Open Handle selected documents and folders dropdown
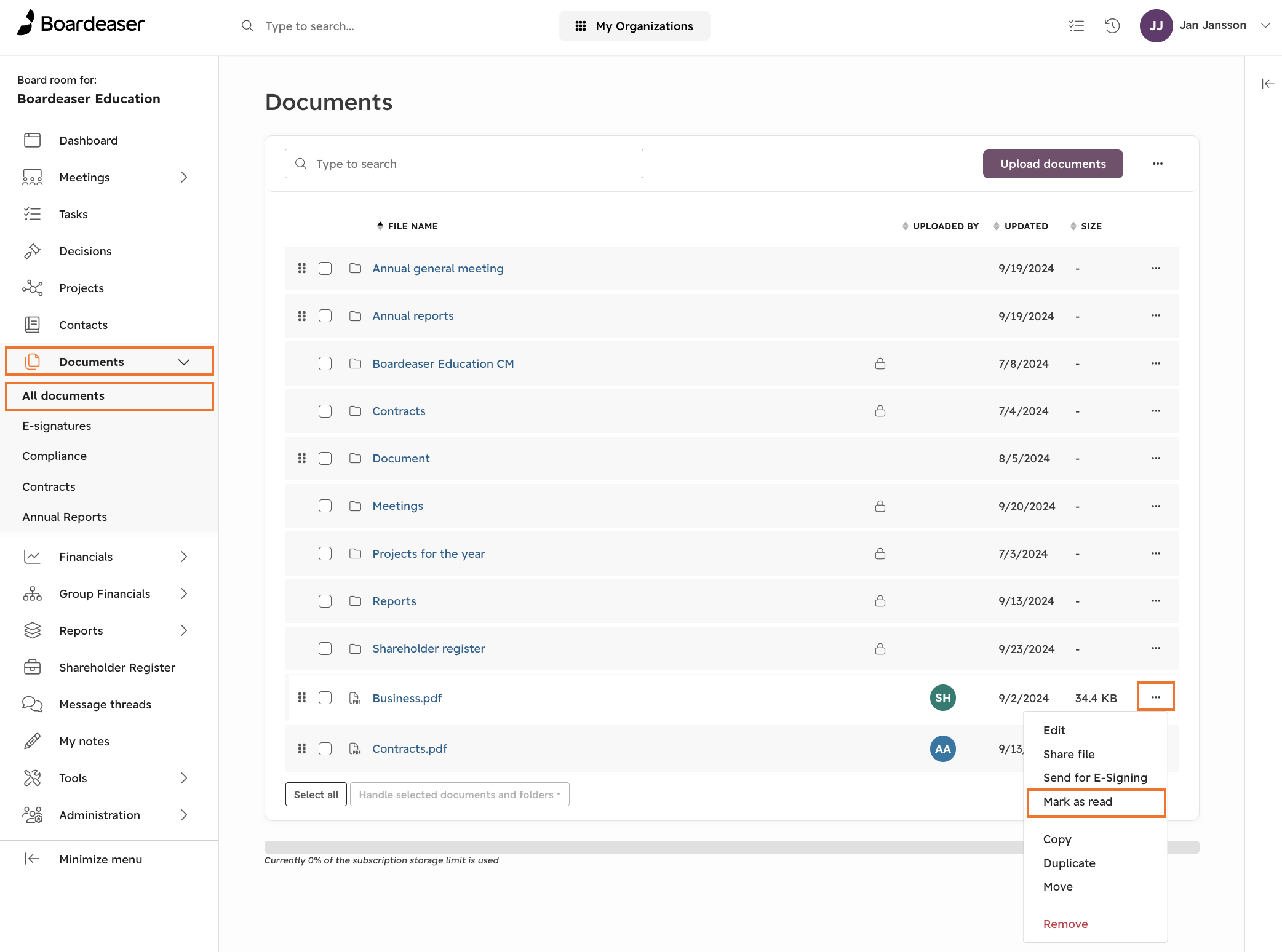The height and width of the screenshot is (952, 1282). [x=460, y=795]
